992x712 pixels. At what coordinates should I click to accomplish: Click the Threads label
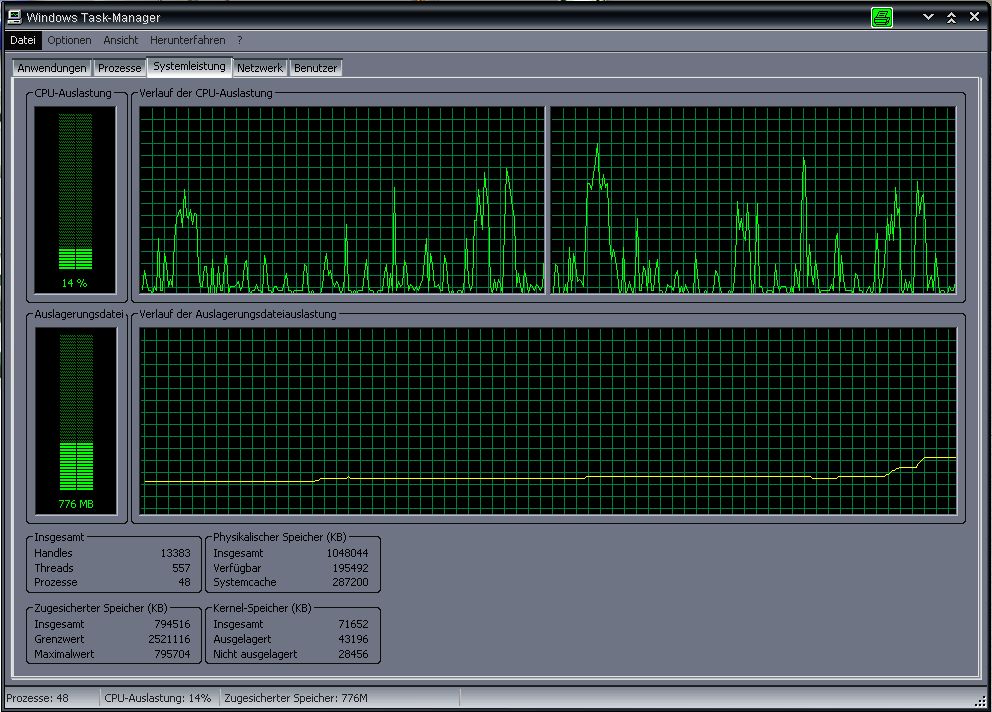54,568
